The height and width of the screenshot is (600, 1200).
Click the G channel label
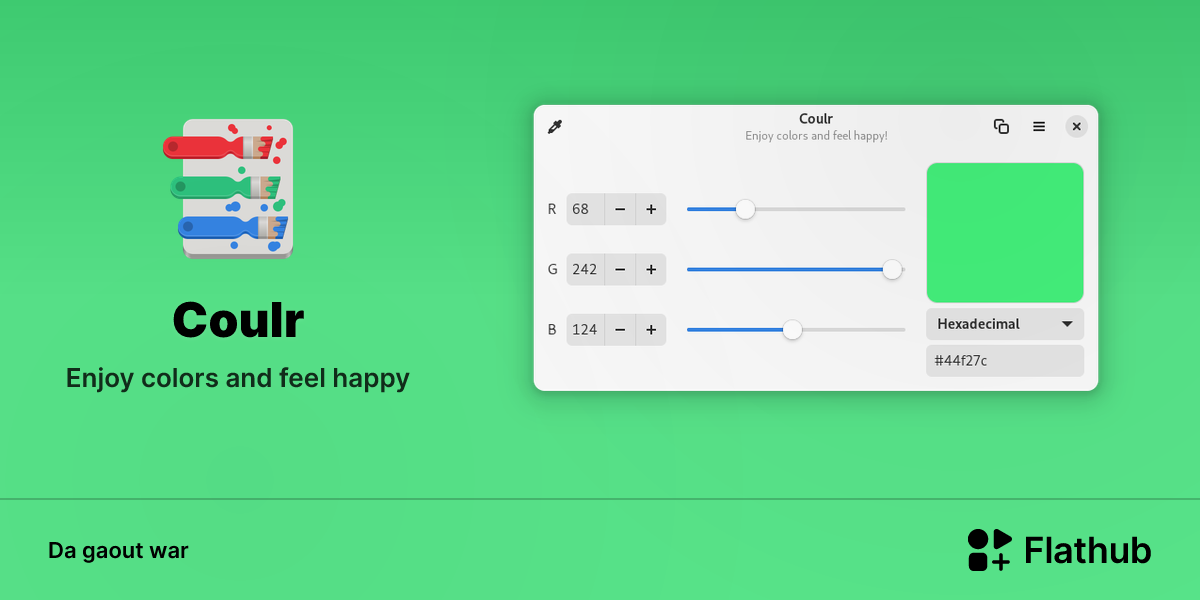pyautogui.click(x=552, y=269)
